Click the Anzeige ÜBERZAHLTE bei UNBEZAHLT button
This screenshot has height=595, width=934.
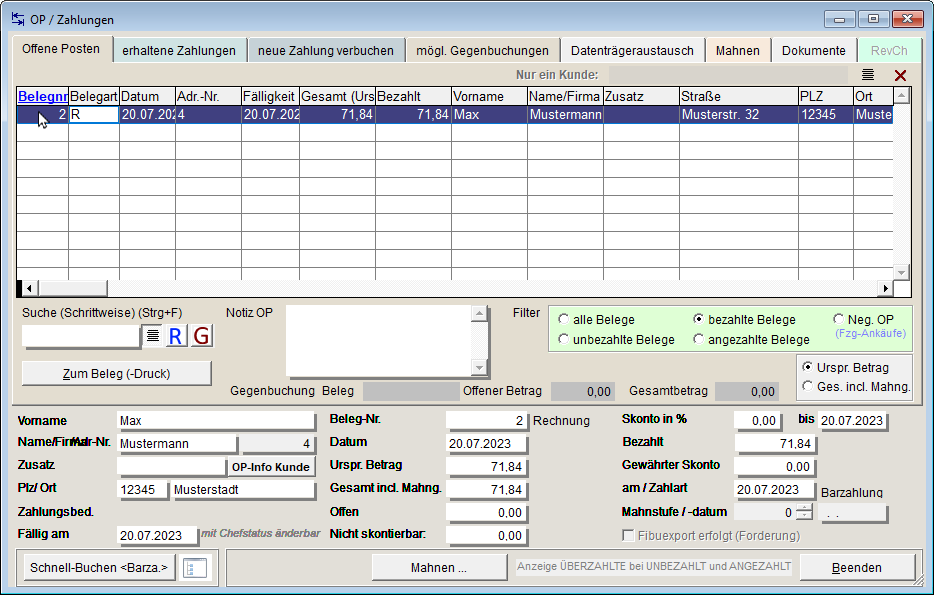[x=653, y=566]
